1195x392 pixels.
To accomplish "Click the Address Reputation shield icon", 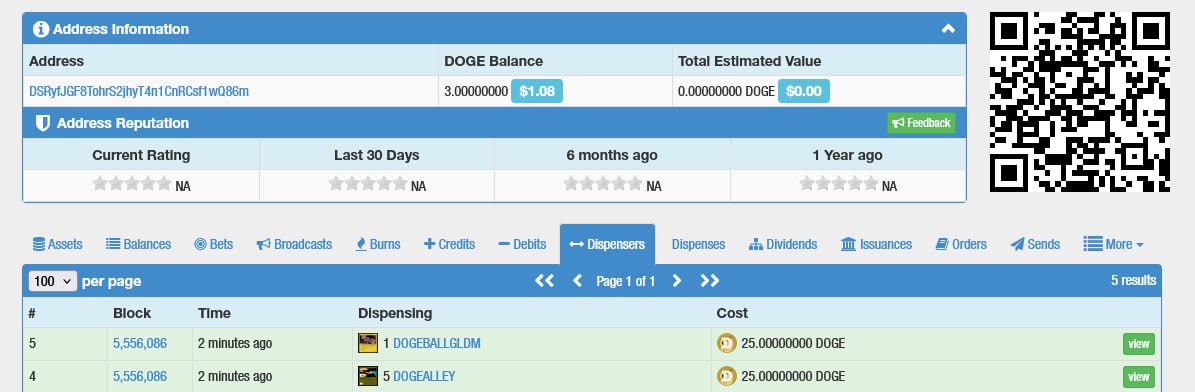I will pos(43,123).
